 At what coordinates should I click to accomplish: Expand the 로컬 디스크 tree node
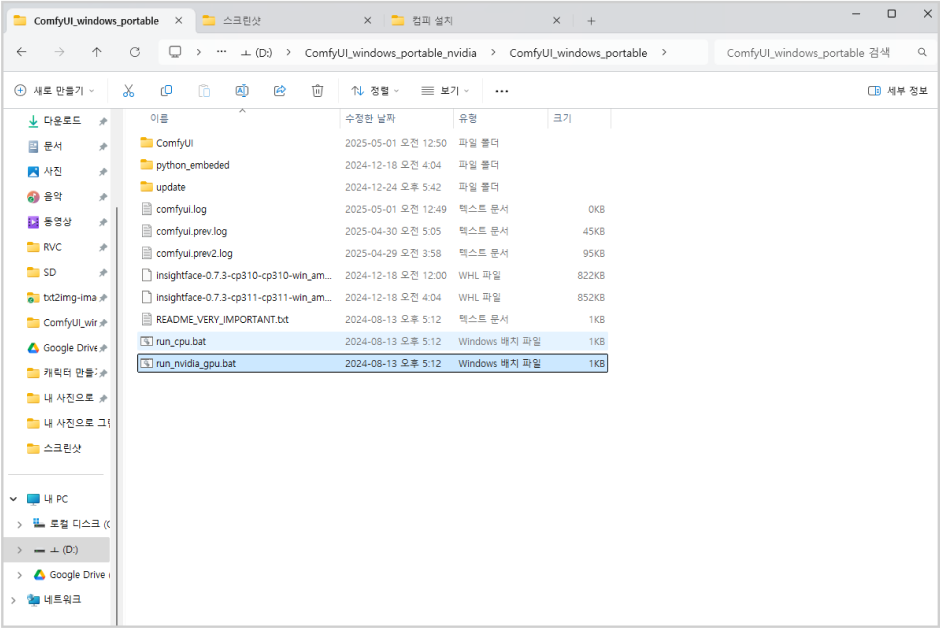(x=20, y=524)
